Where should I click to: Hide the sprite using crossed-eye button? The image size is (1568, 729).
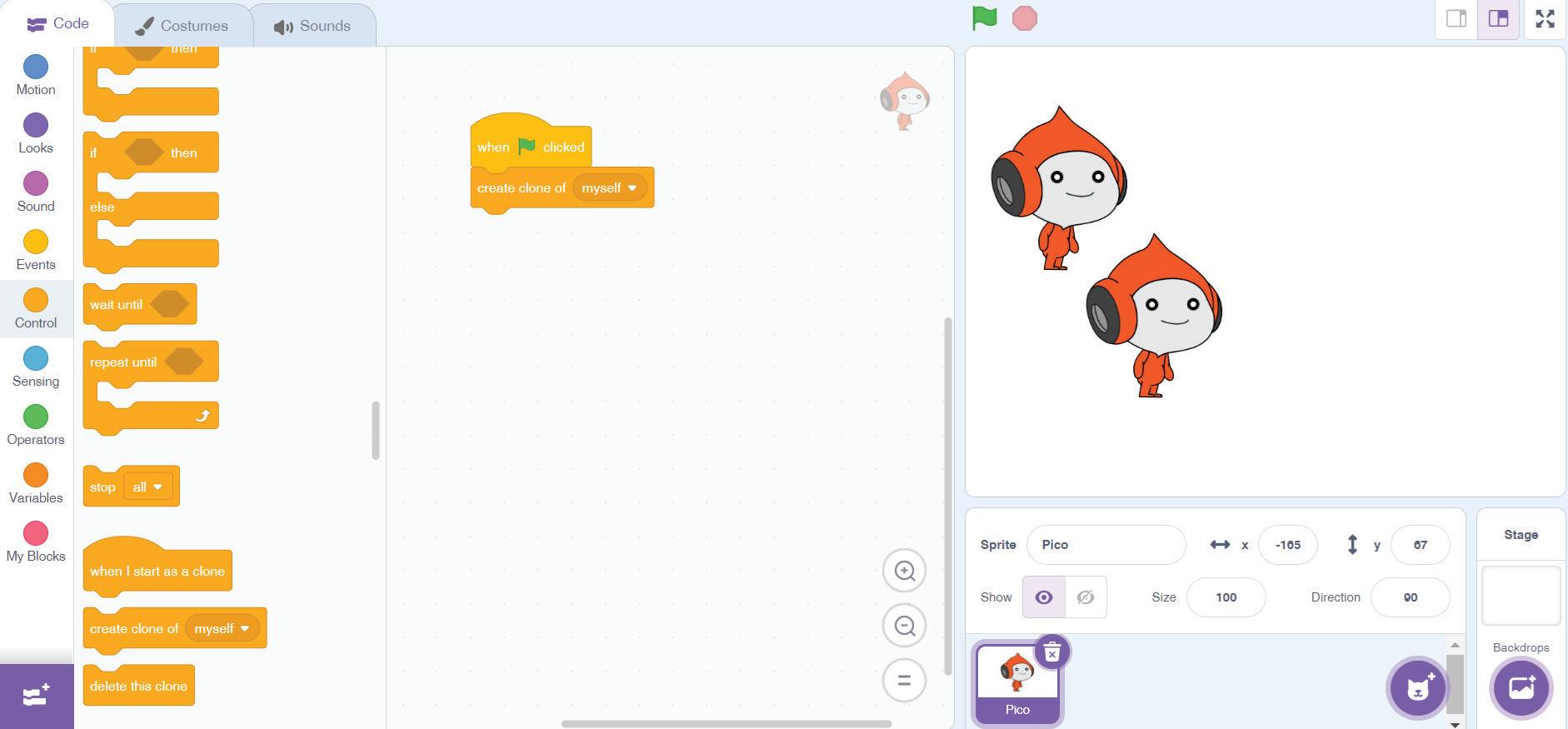[x=1086, y=597]
